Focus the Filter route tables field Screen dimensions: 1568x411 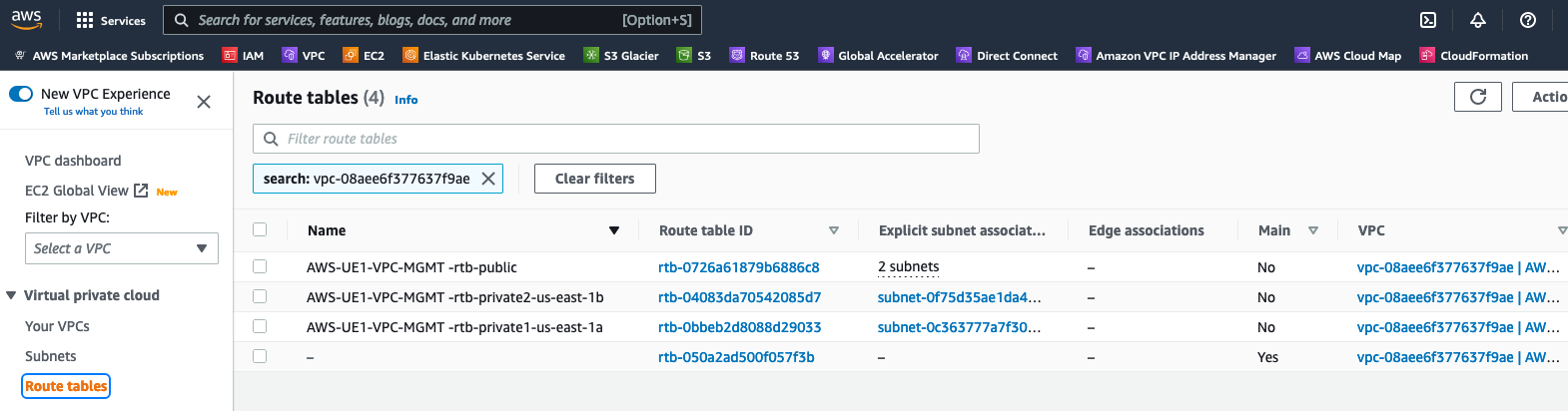pos(616,139)
